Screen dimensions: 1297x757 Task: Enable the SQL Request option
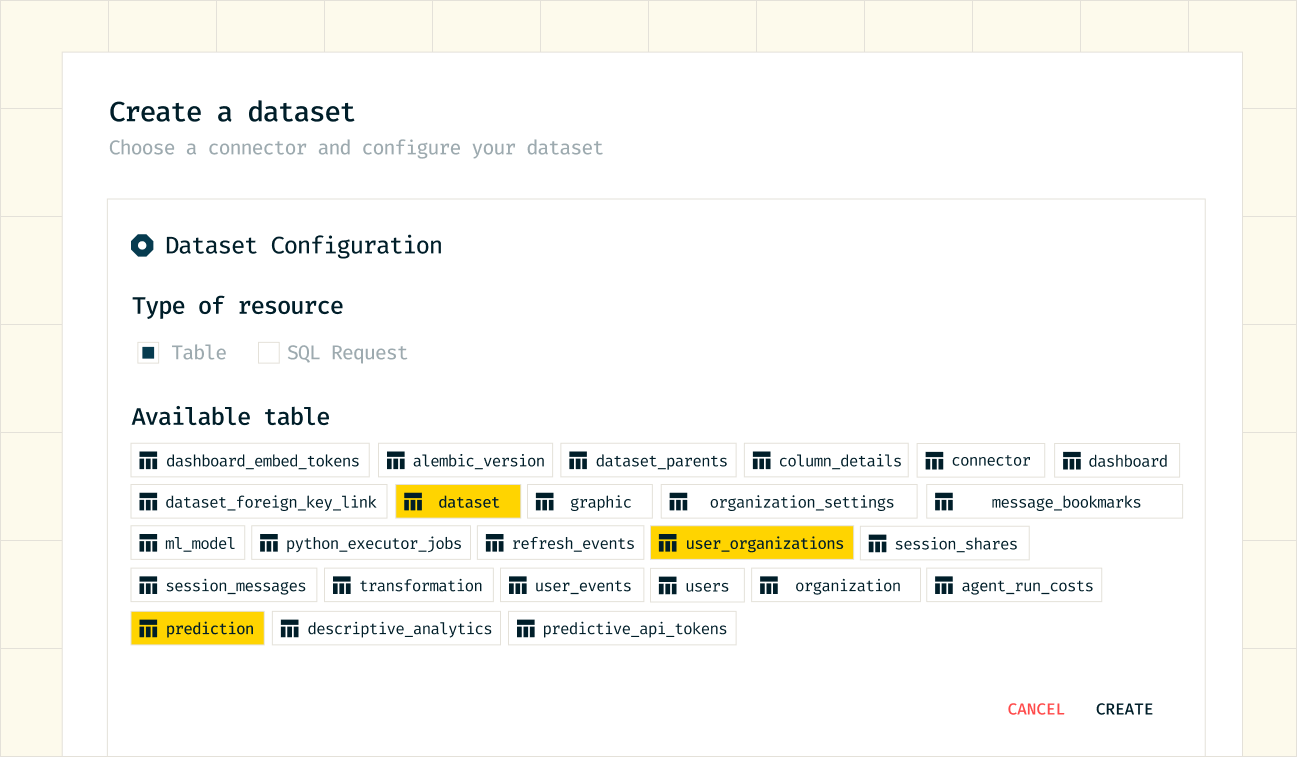click(x=268, y=352)
